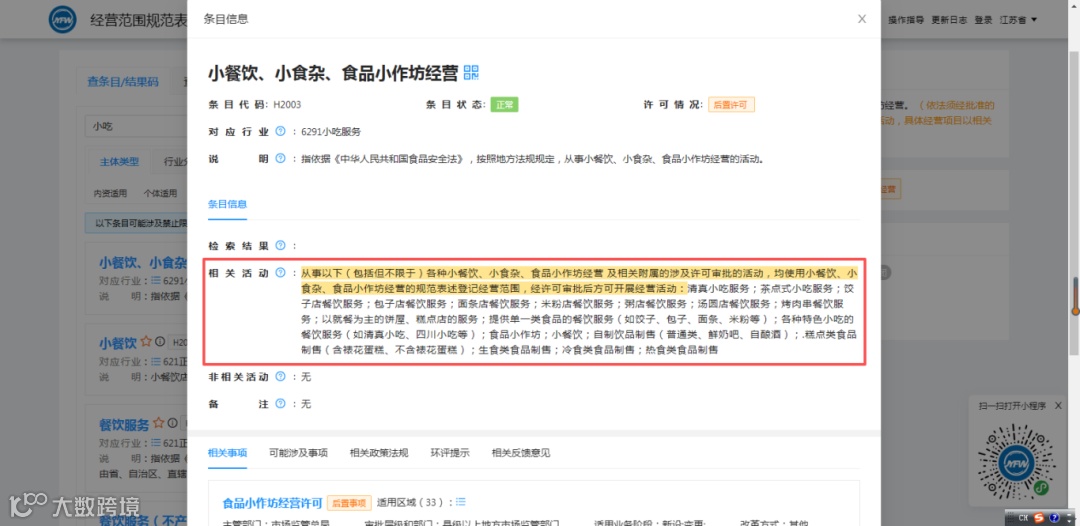Open help tooltip for 检索结果
Image resolution: width=1080 pixels, height=526 pixels.
[280, 245]
